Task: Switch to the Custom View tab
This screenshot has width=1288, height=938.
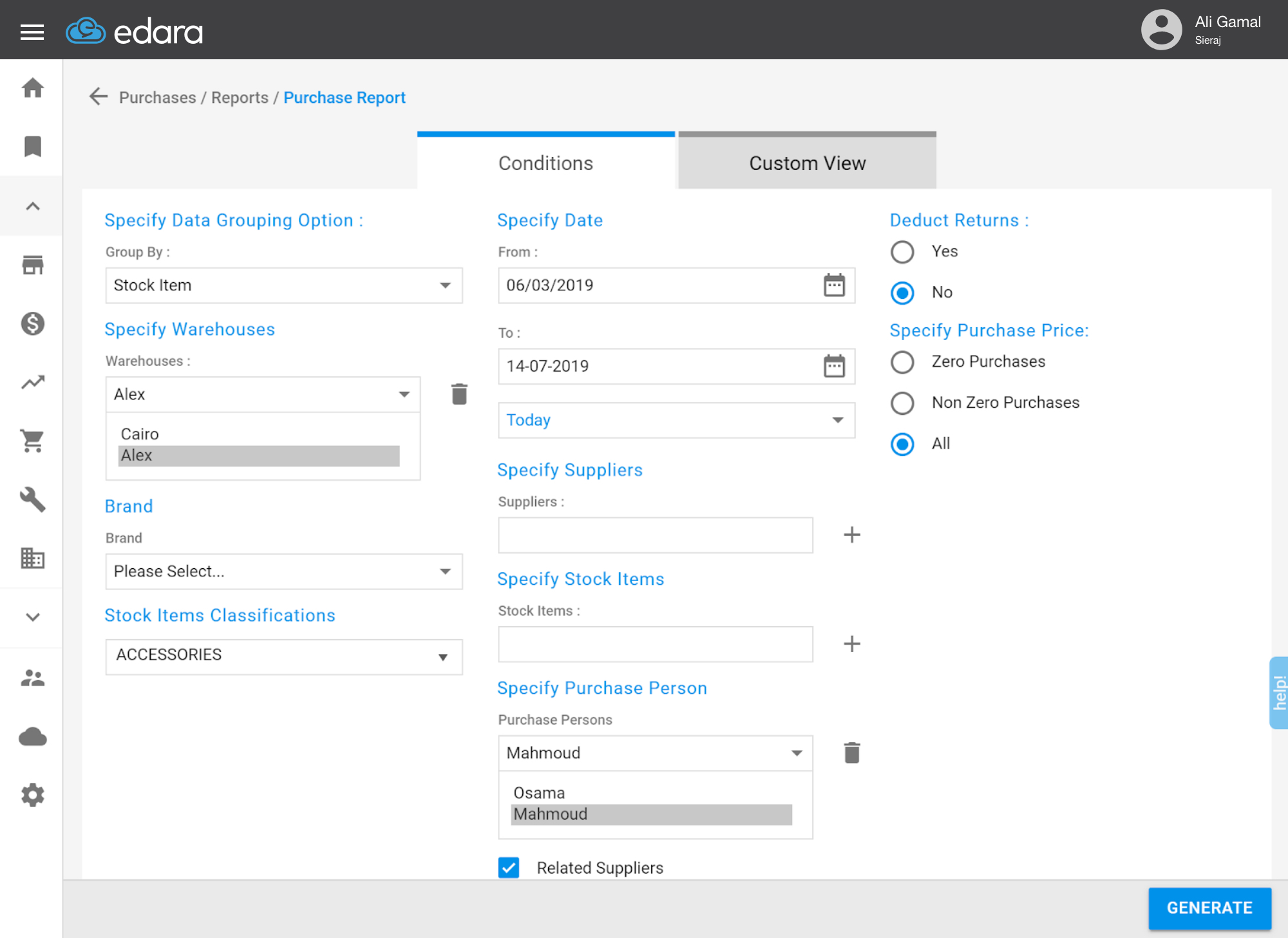Action: tap(806, 162)
